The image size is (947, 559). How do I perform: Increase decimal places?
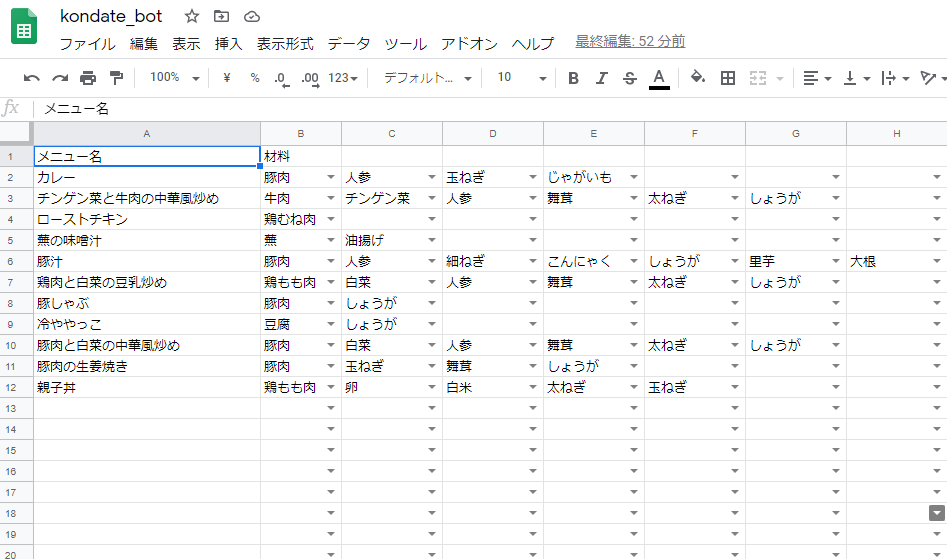[310, 78]
